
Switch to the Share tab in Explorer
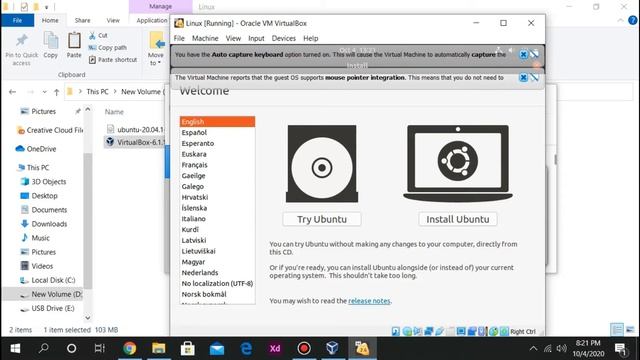(x=82, y=20)
